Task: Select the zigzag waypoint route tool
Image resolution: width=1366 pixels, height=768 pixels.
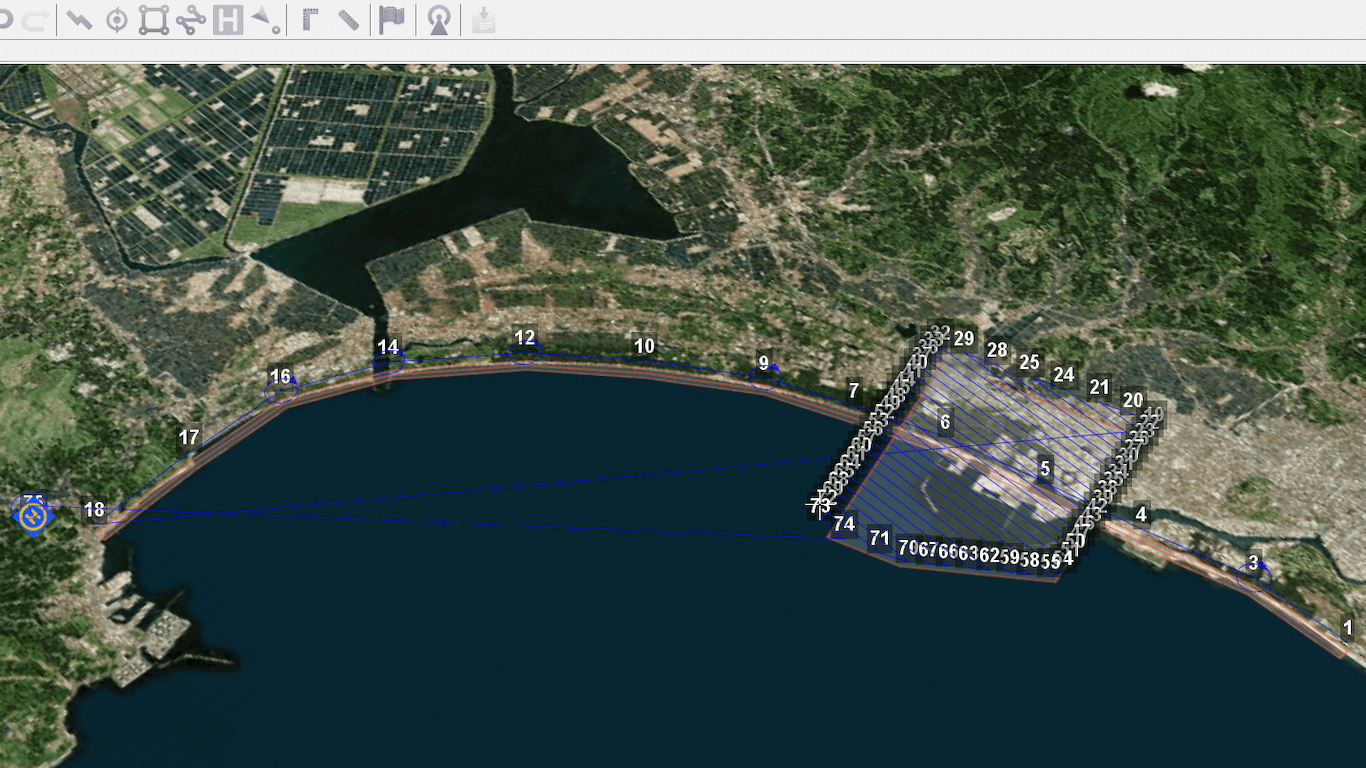Action: tap(79, 20)
